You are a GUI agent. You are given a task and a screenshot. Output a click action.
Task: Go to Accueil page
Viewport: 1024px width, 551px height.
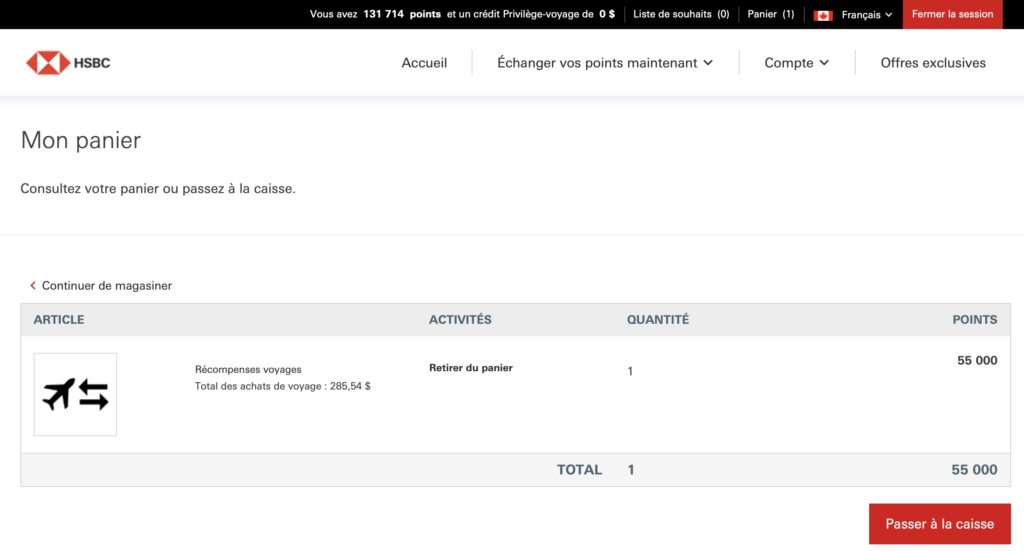[424, 63]
